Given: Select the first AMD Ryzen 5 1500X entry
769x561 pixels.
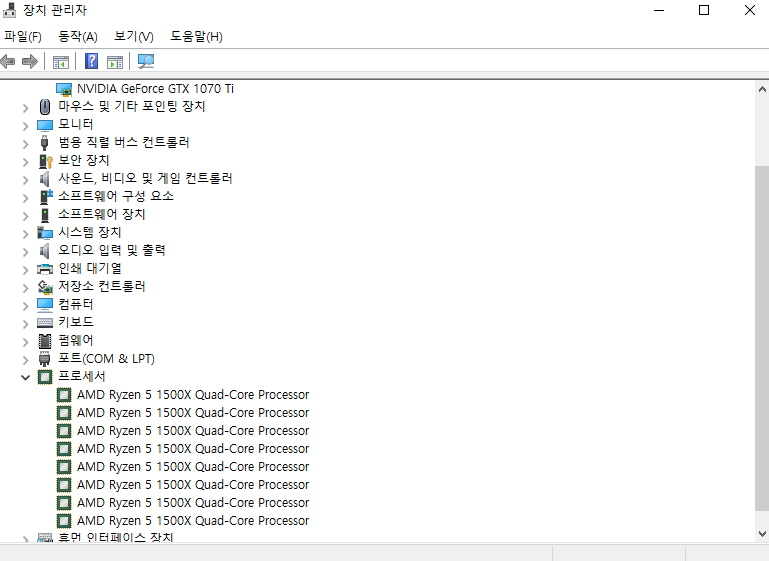Looking at the screenshot, I should (x=192, y=395).
